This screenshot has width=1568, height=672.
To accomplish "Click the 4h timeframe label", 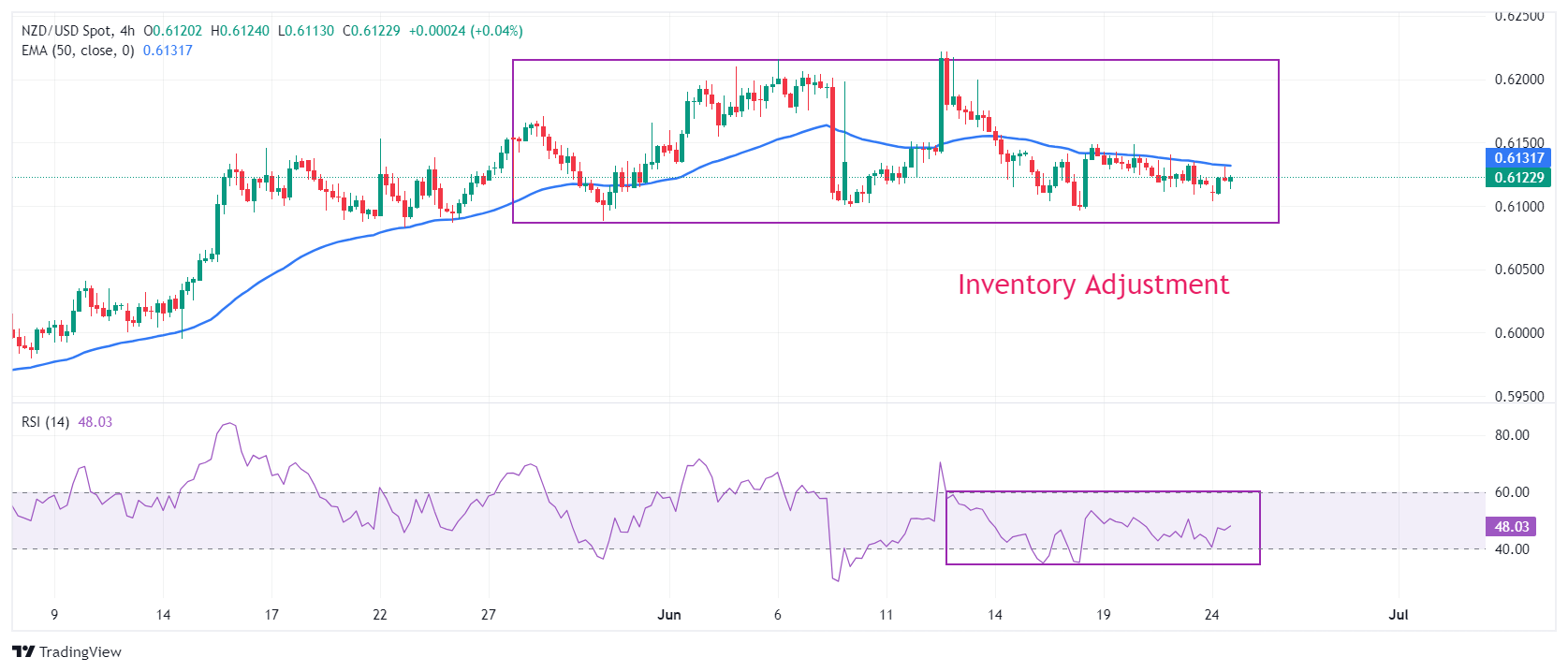I will pos(127,31).
